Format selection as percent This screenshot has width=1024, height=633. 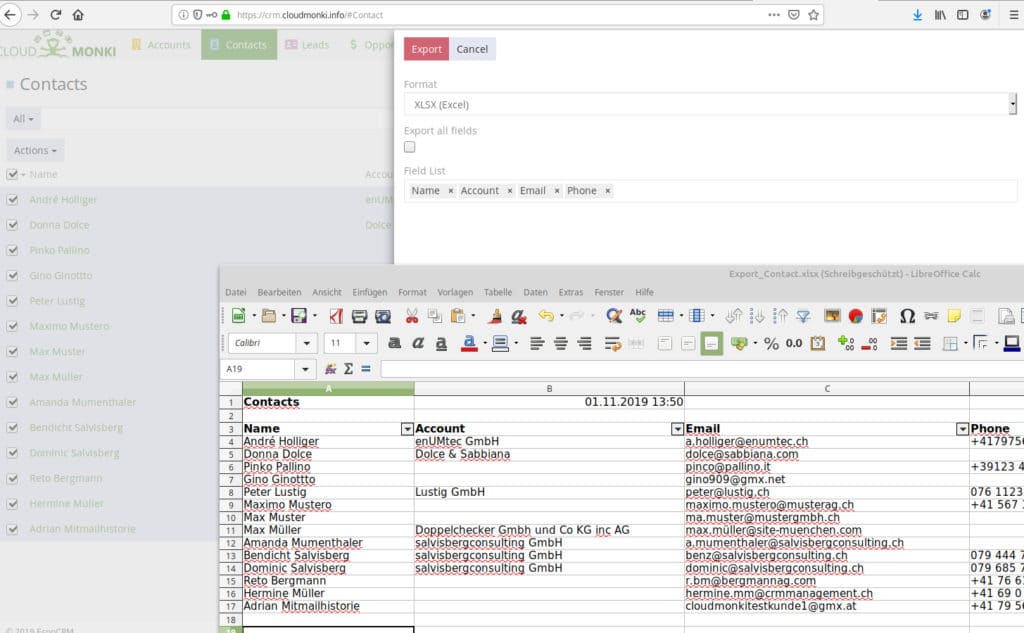(x=771, y=343)
